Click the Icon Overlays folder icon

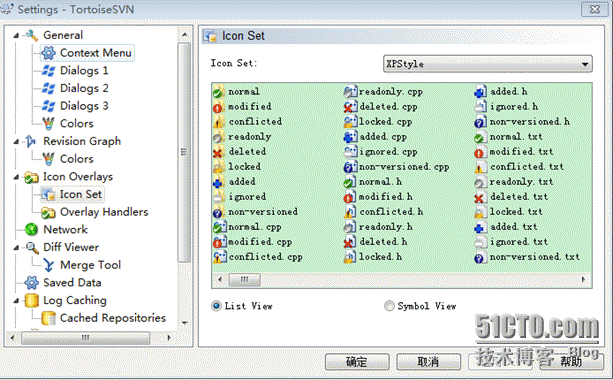pyautogui.click(x=31, y=177)
